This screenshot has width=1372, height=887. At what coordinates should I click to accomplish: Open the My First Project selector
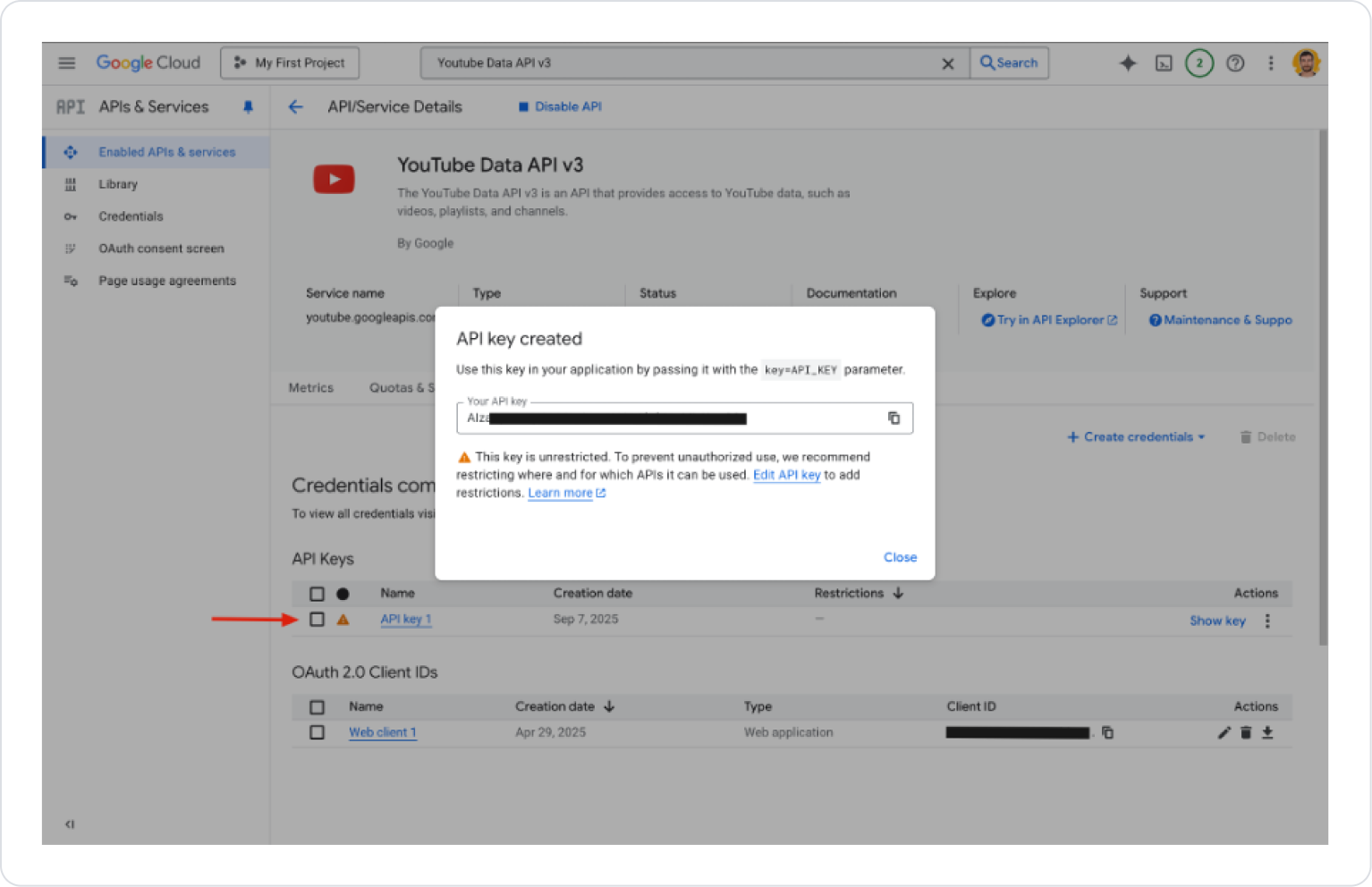(290, 63)
